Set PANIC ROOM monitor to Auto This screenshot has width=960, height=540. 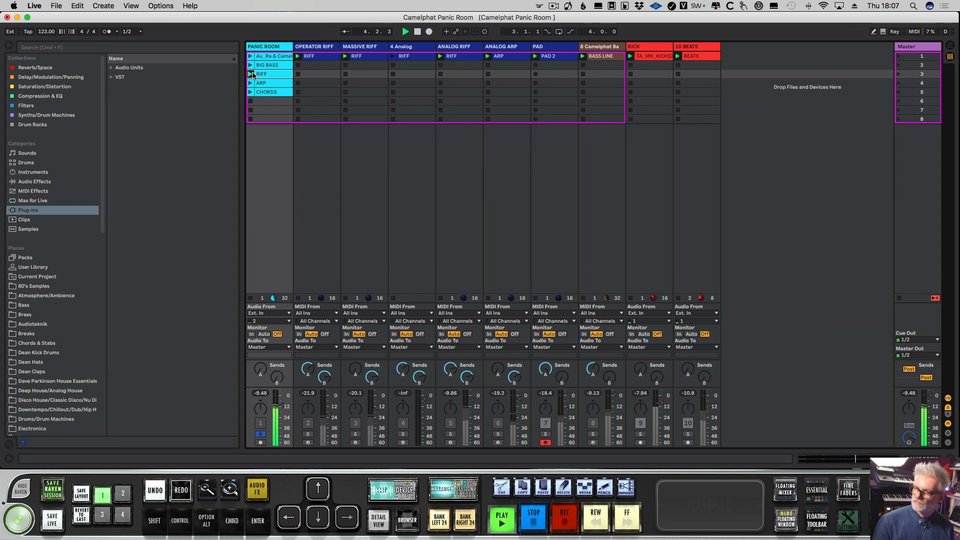click(264, 334)
